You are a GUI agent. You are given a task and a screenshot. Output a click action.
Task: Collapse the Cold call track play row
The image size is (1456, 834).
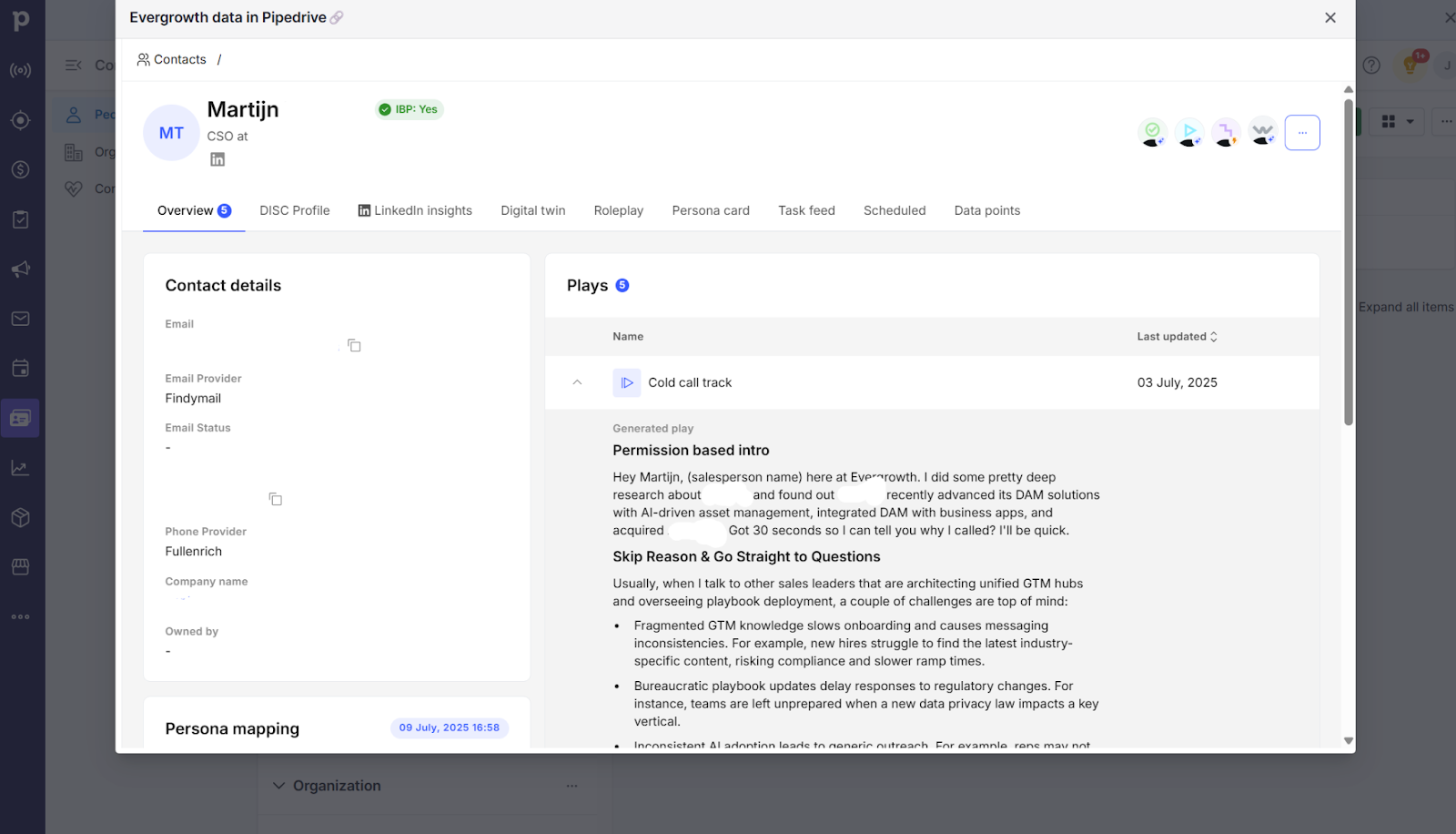coord(576,382)
